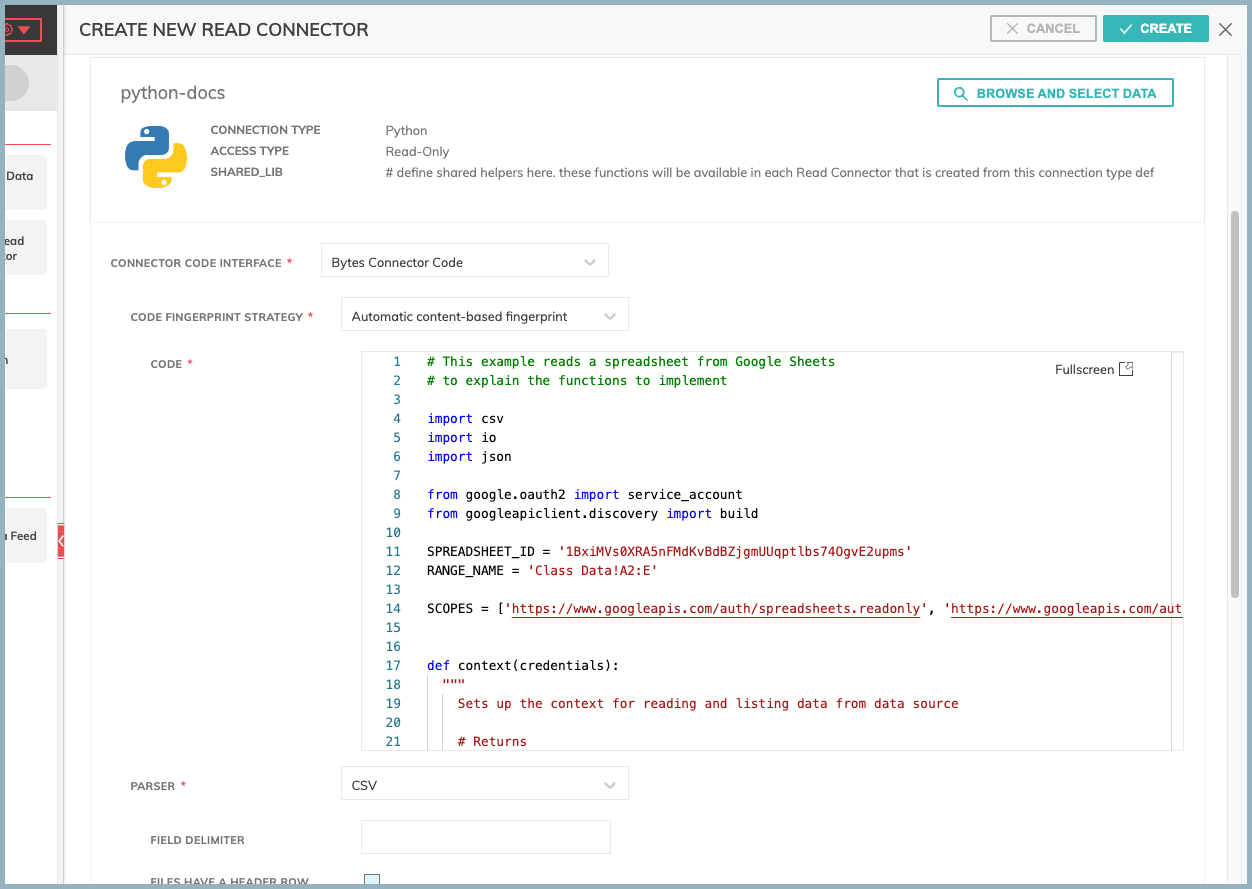Click the Python logo icon
Viewport: 1252px width, 889px height.
(x=156, y=157)
